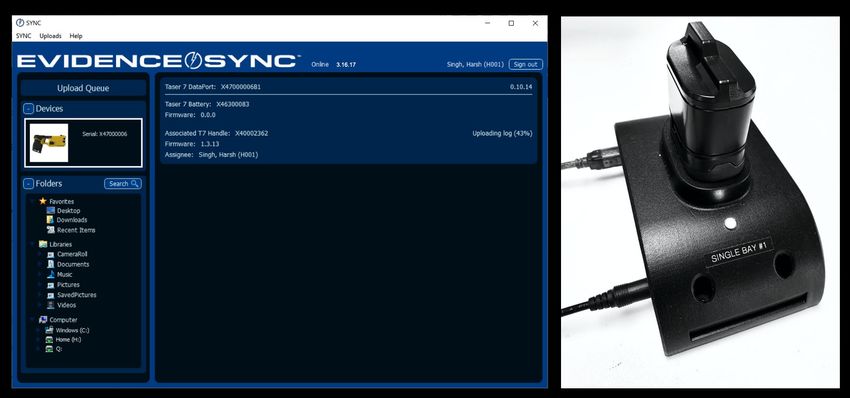The height and width of the screenshot is (398, 850).
Task: Collapse the Devices panel
Action: (x=28, y=109)
